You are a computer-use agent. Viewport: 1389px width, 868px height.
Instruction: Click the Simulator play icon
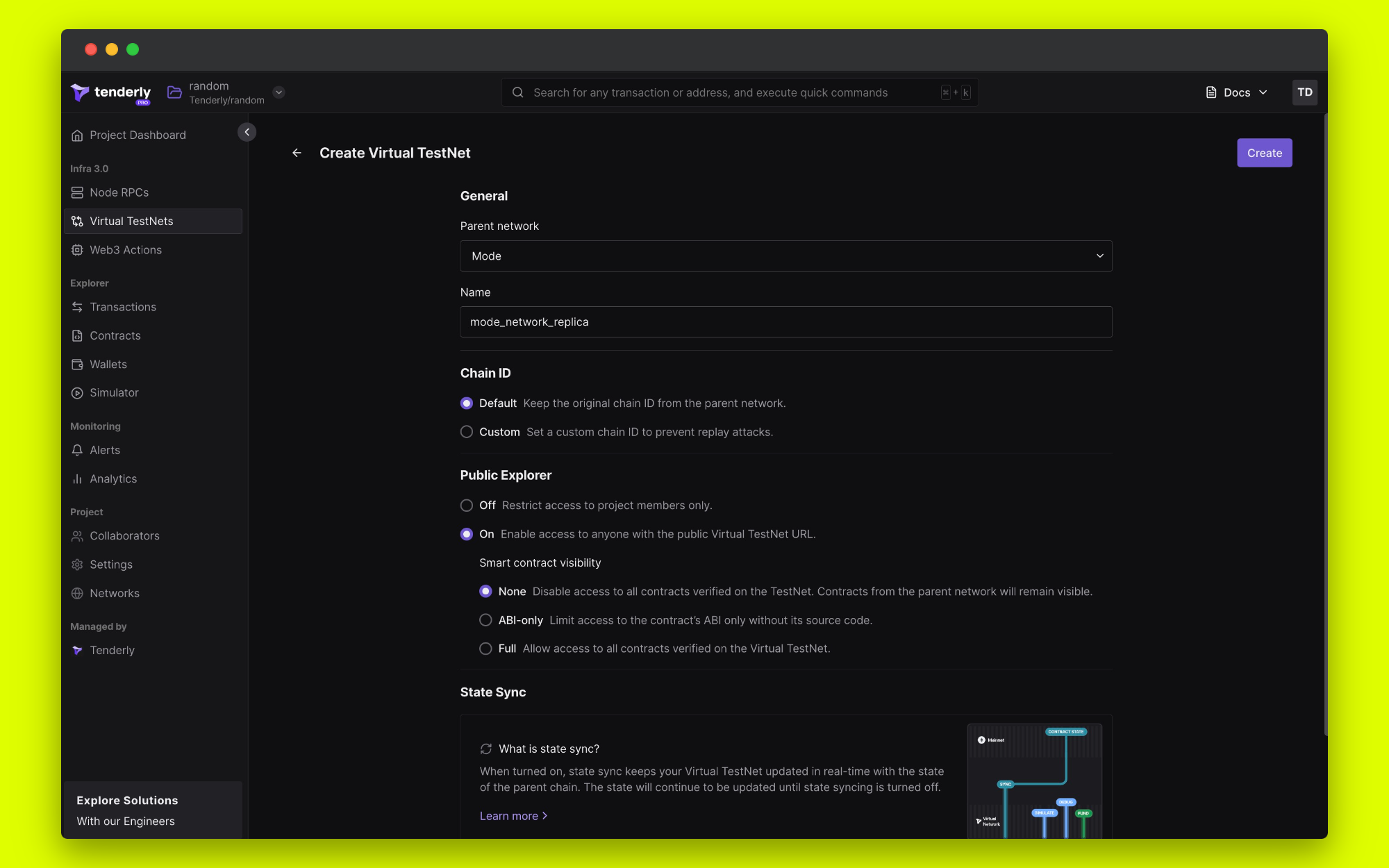[x=77, y=393]
